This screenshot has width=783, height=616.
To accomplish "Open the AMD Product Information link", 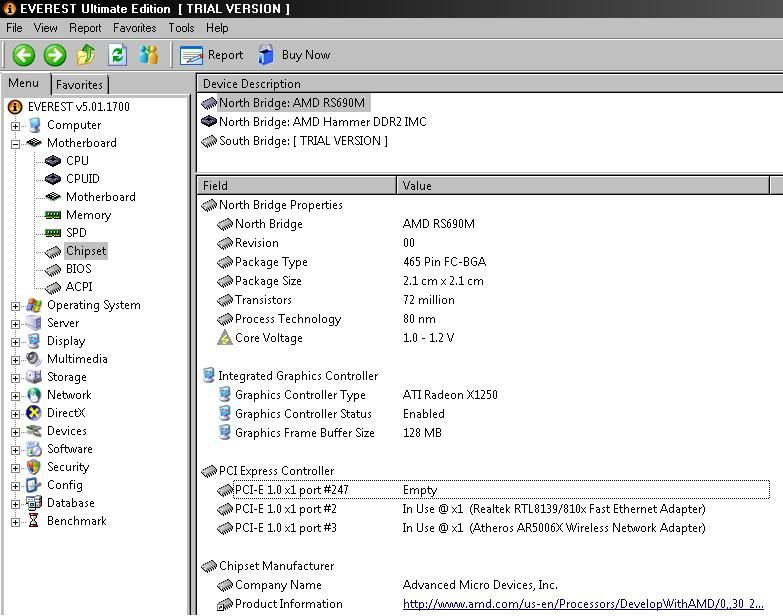I will coord(583,604).
